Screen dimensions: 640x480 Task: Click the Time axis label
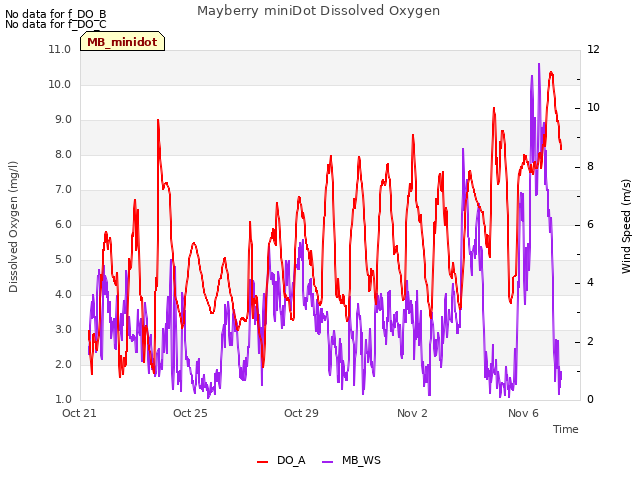pyautogui.click(x=566, y=429)
